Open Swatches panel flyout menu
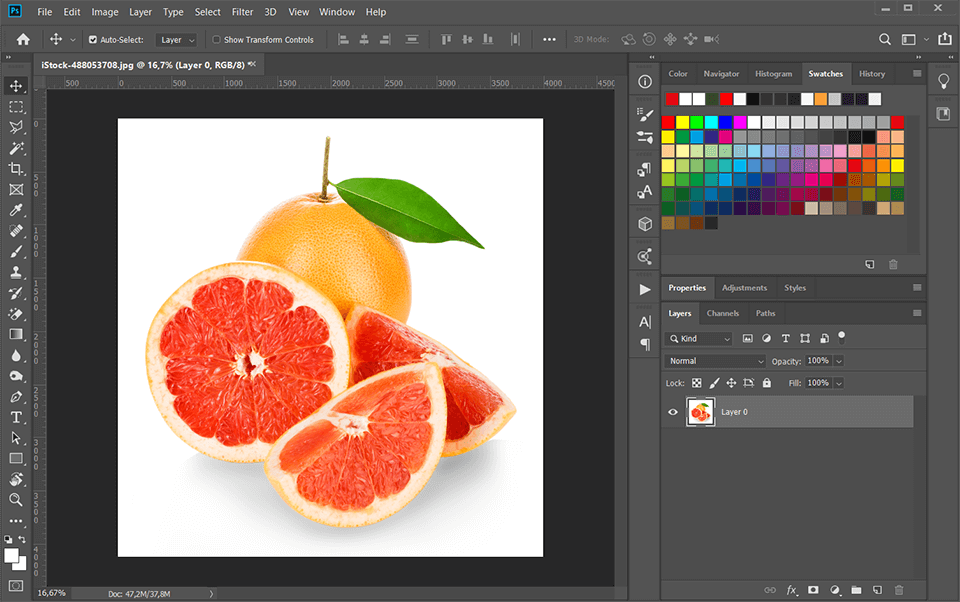This screenshot has width=960, height=602. pyautogui.click(x=917, y=73)
